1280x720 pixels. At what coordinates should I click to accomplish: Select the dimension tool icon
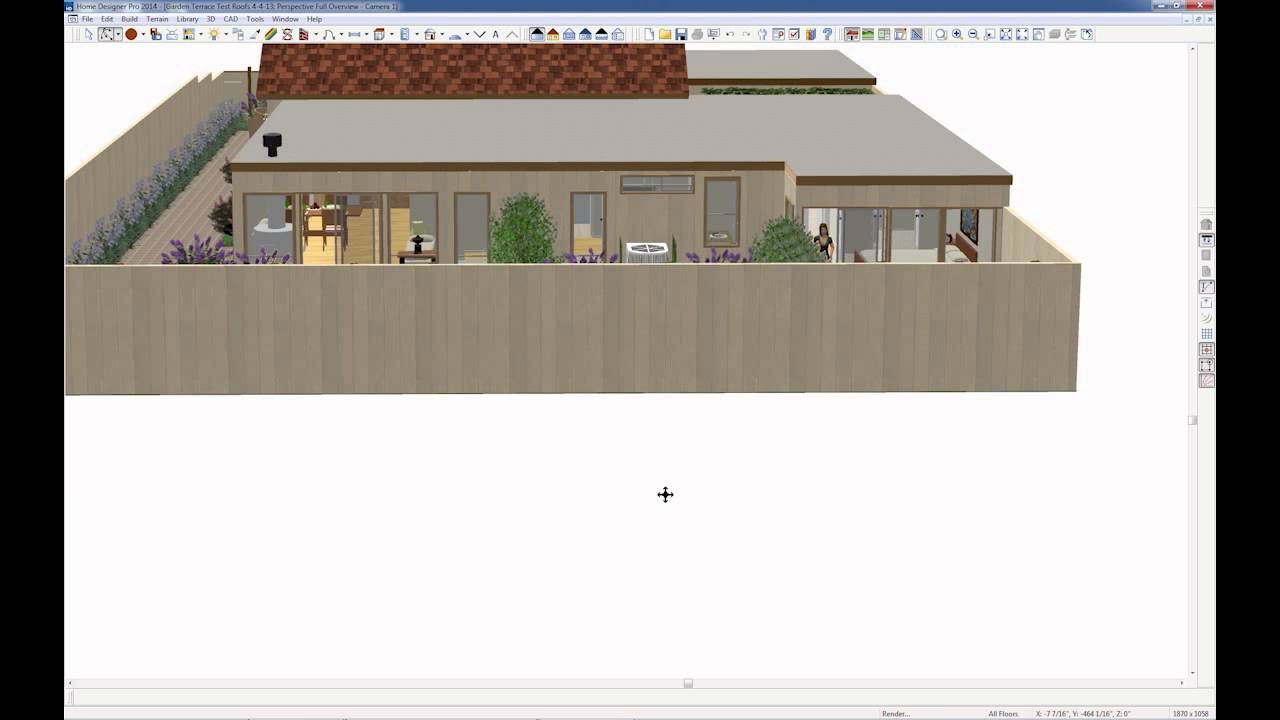click(x=354, y=34)
